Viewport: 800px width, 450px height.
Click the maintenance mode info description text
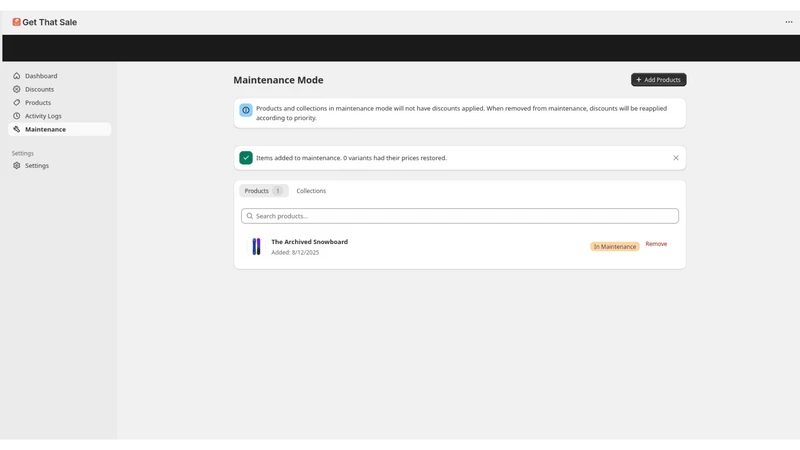tap(461, 113)
